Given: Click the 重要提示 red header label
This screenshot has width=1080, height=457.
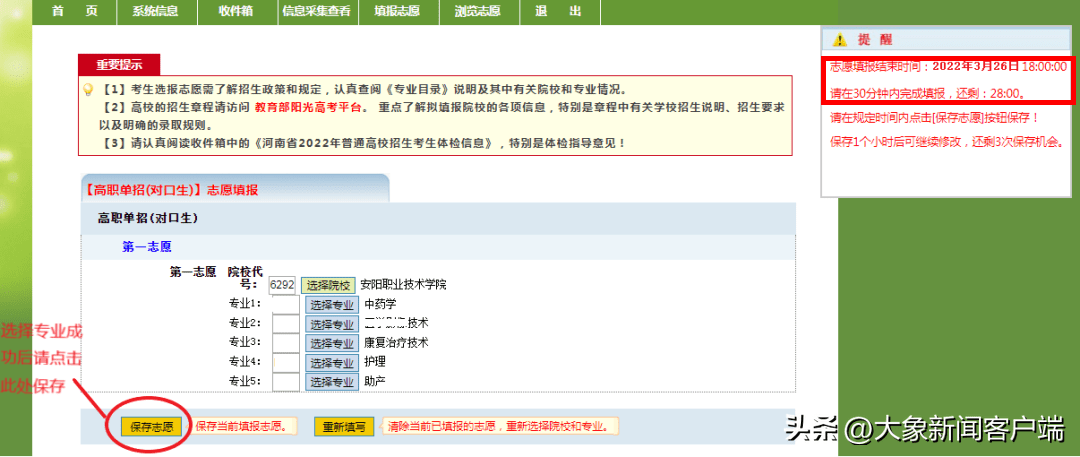Looking at the screenshot, I should pyautogui.click(x=119, y=65).
